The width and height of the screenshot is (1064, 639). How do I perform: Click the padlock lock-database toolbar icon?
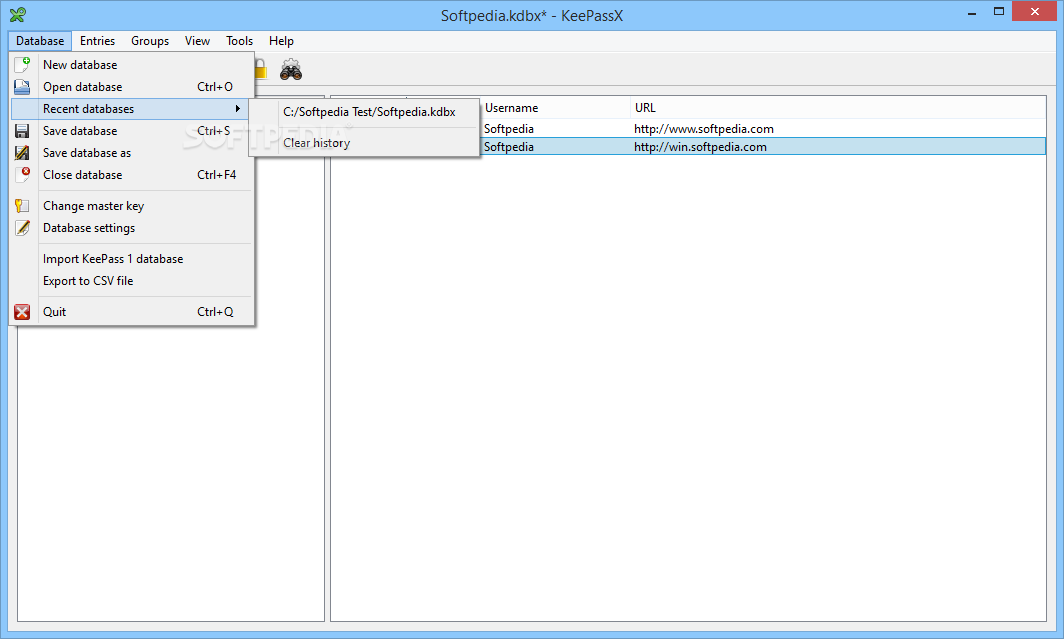tap(260, 69)
